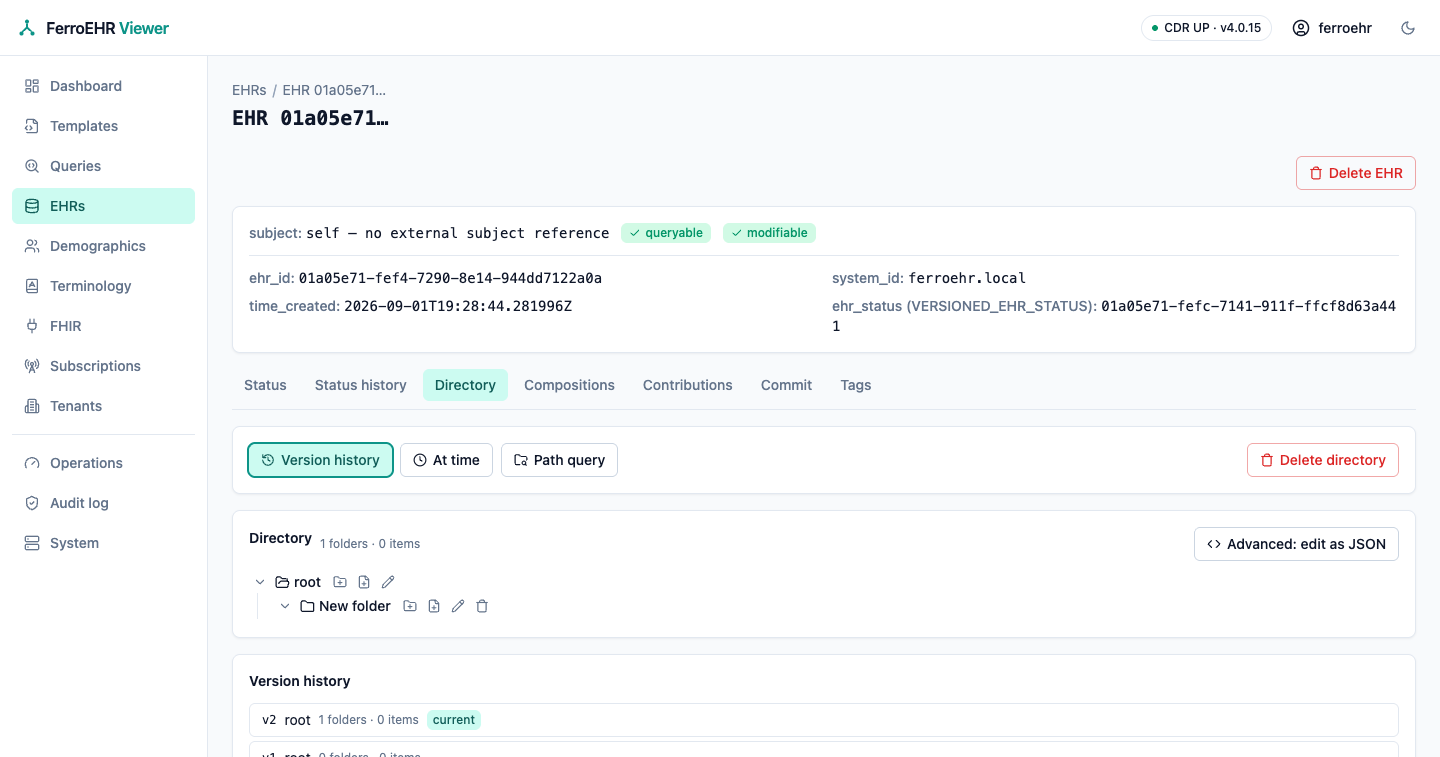Screen dimensions: 1440x757
Task: Open the Contributions tab
Action: (x=688, y=385)
